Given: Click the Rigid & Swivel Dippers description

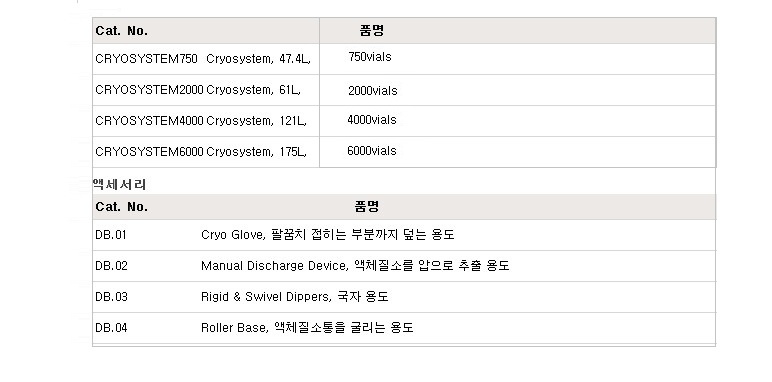Looking at the screenshot, I should (x=294, y=297).
